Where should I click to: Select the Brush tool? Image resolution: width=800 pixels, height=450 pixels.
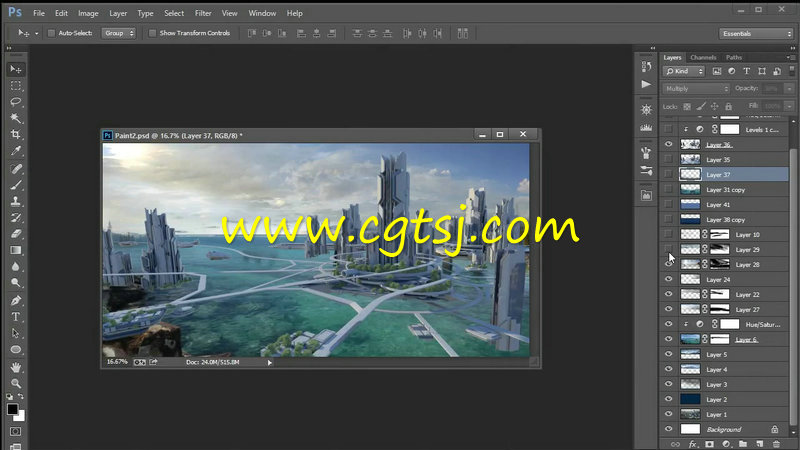[x=16, y=185]
